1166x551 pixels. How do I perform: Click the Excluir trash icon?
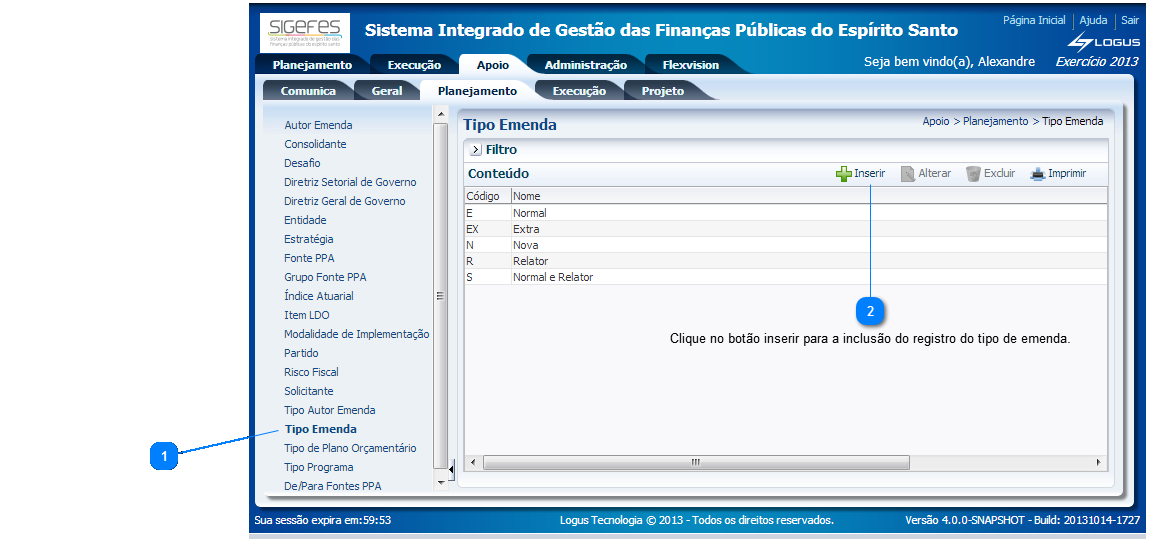pos(973,174)
